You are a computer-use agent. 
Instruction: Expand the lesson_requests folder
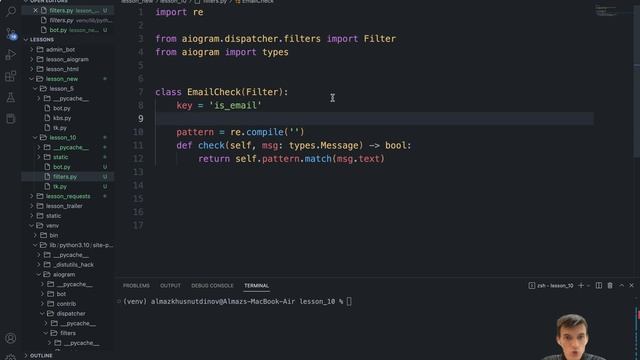click(68, 196)
